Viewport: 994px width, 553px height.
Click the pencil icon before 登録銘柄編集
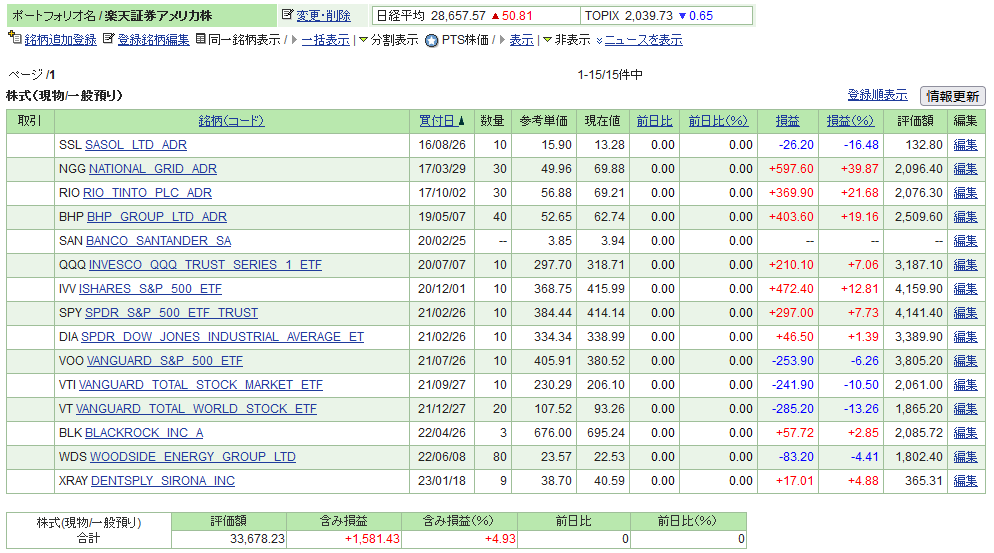108,39
